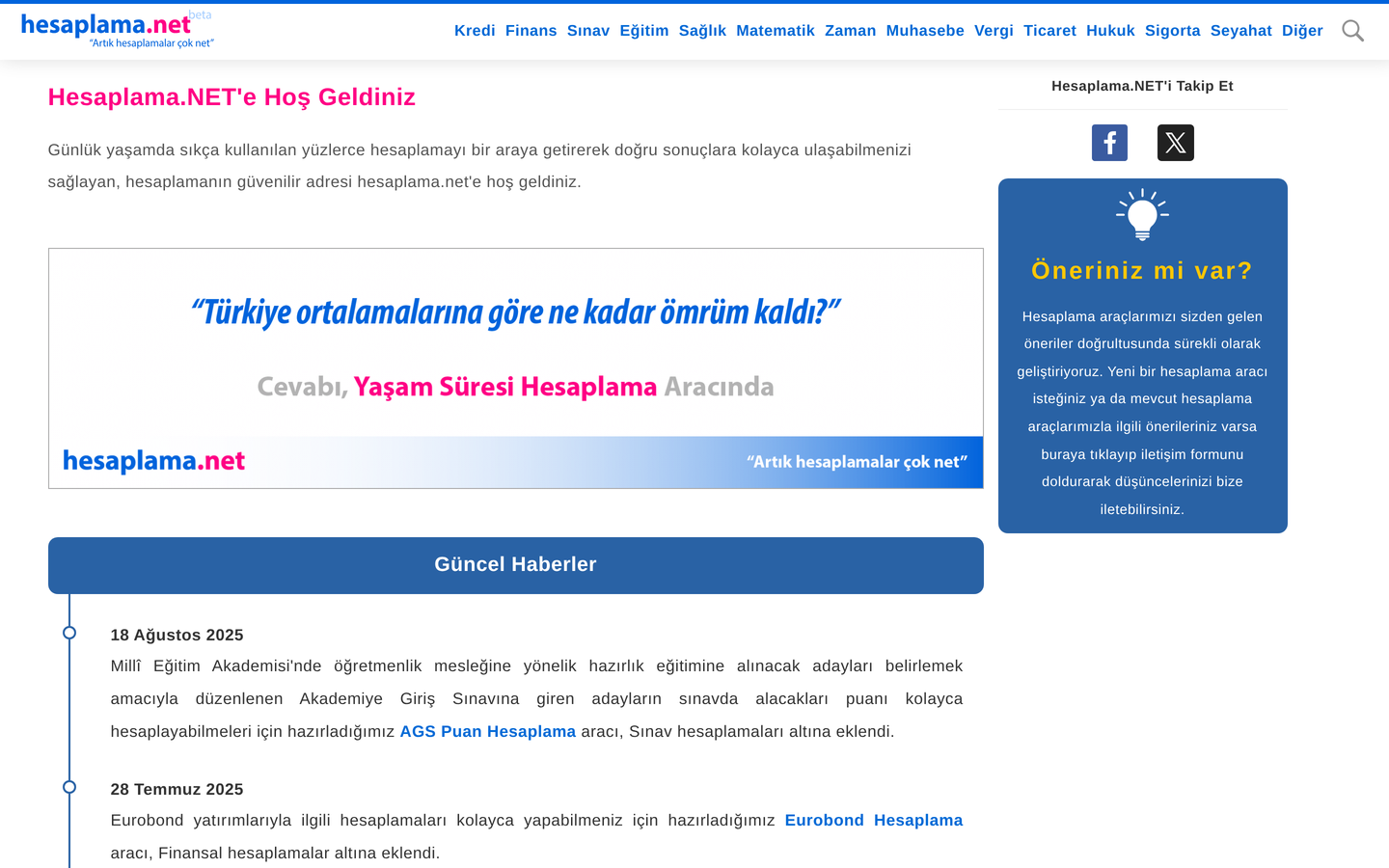Click the '18 Ağustos 2025' date text
The width and height of the screenshot is (1389, 868).
click(x=177, y=635)
